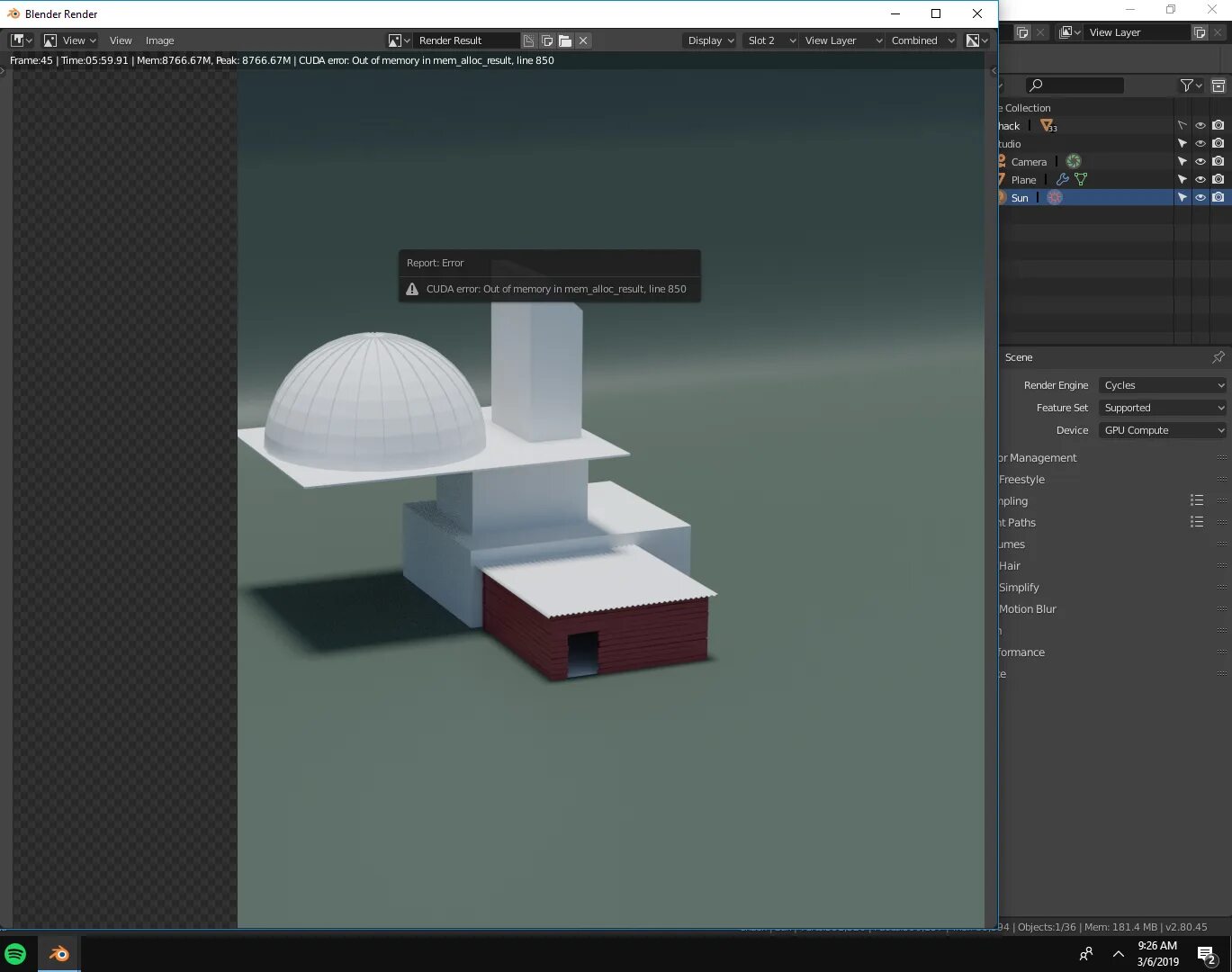This screenshot has width=1232, height=972.
Task: Click the open image folder icon
Action: (x=565, y=40)
